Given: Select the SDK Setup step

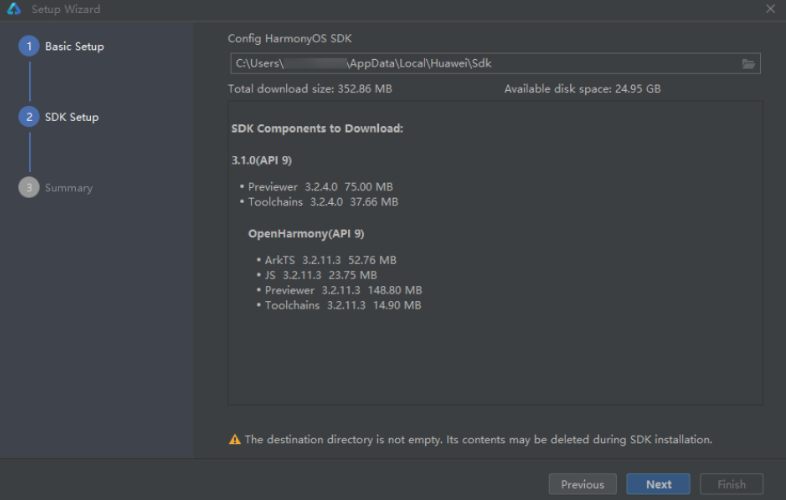Looking at the screenshot, I should click(72, 117).
